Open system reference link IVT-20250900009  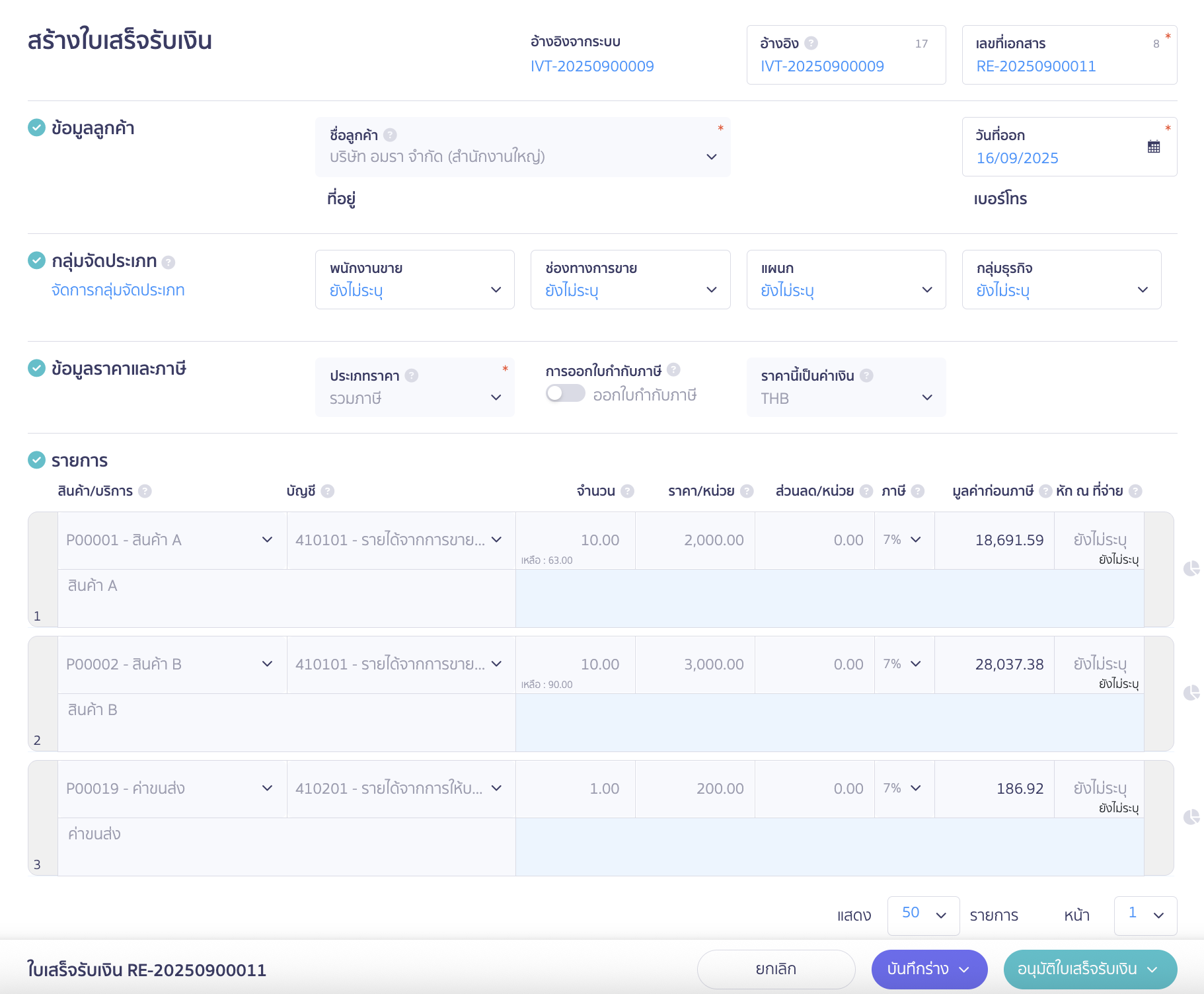pos(592,66)
